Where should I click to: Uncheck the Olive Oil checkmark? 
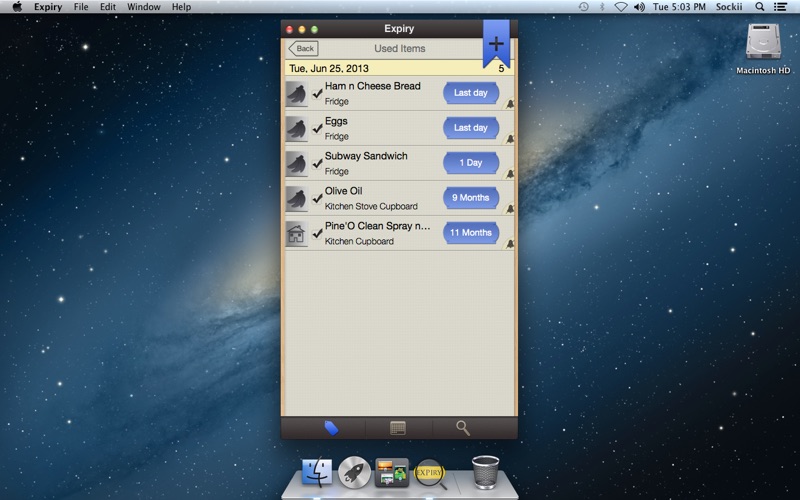317,198
